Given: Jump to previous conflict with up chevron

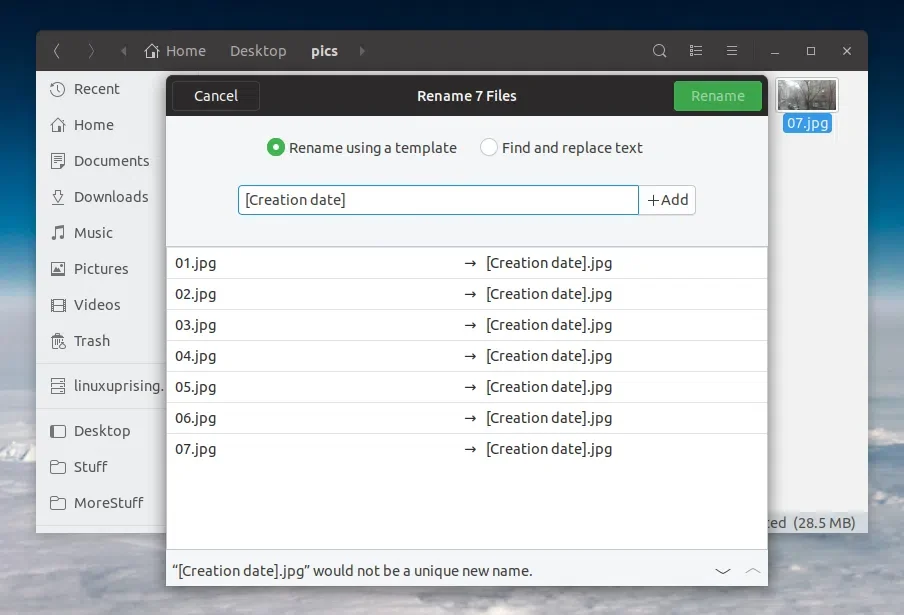Looking at the screenshot, I should [x=753, y=571].
